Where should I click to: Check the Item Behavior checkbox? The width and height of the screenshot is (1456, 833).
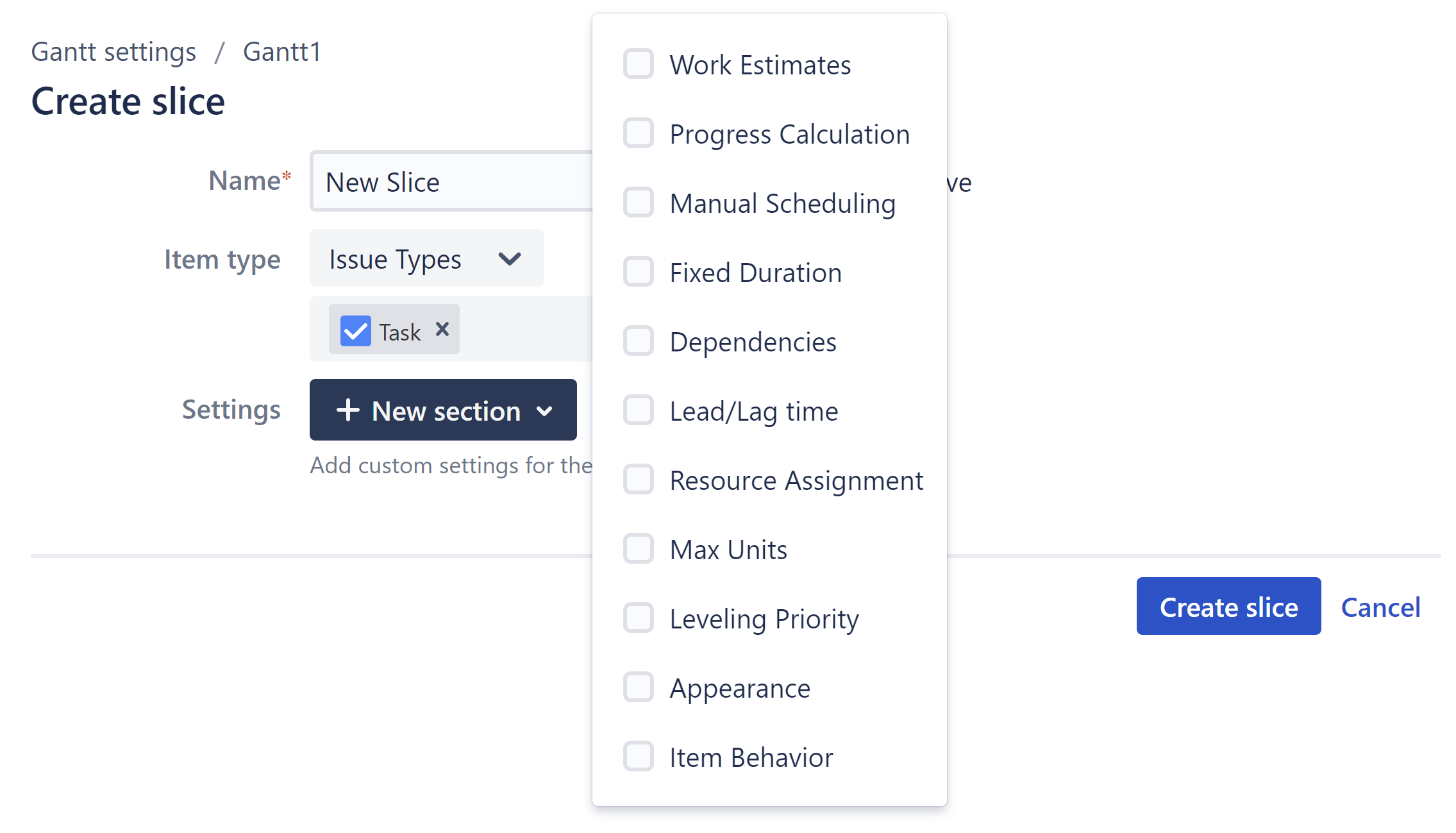click(639, 757)
